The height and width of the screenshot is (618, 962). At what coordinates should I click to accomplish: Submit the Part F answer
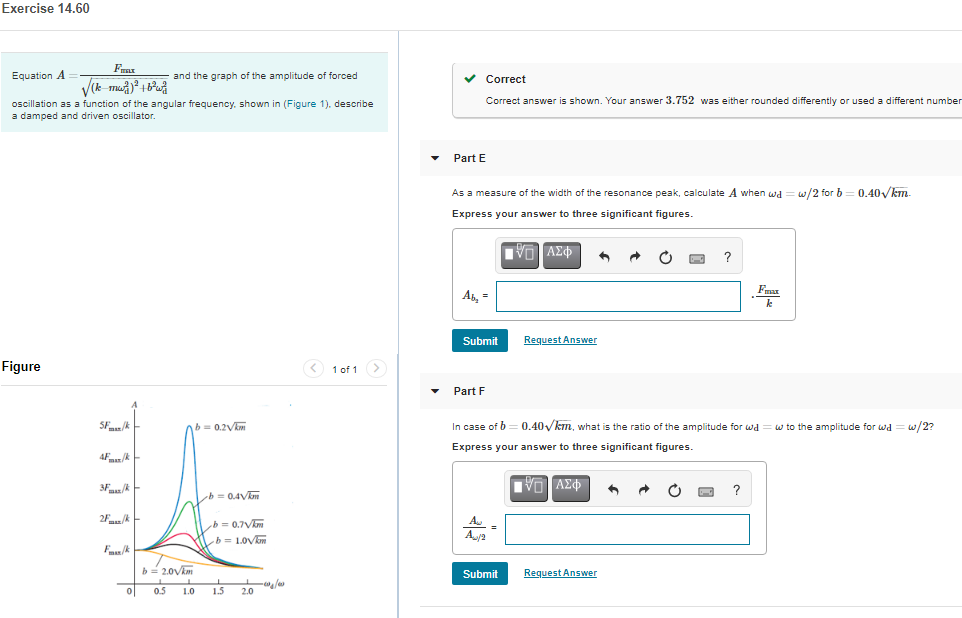coord(479,572)
